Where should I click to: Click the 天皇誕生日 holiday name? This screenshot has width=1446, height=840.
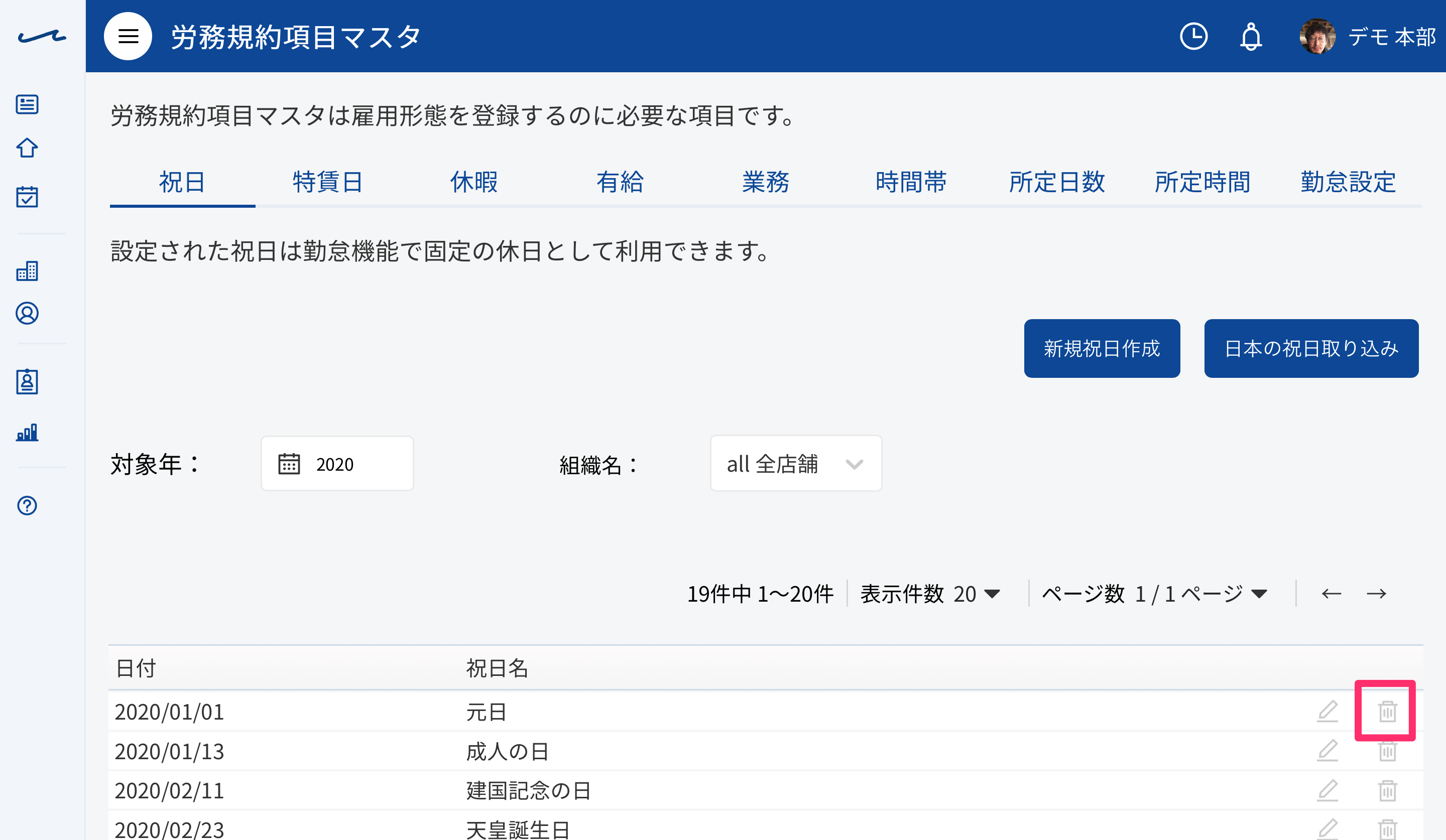click(x=518, y=829)
